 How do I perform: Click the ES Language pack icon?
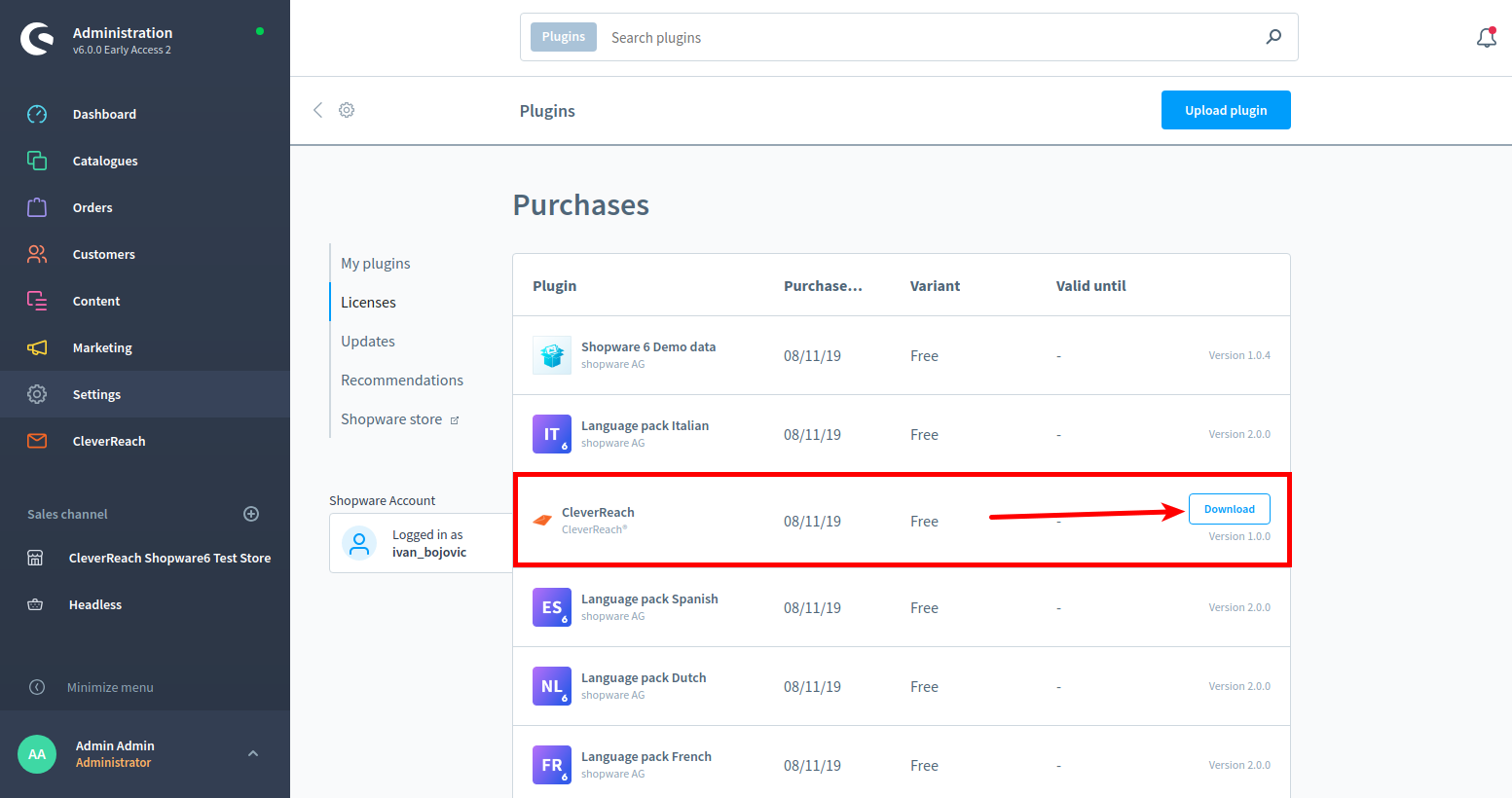point(552,607)
